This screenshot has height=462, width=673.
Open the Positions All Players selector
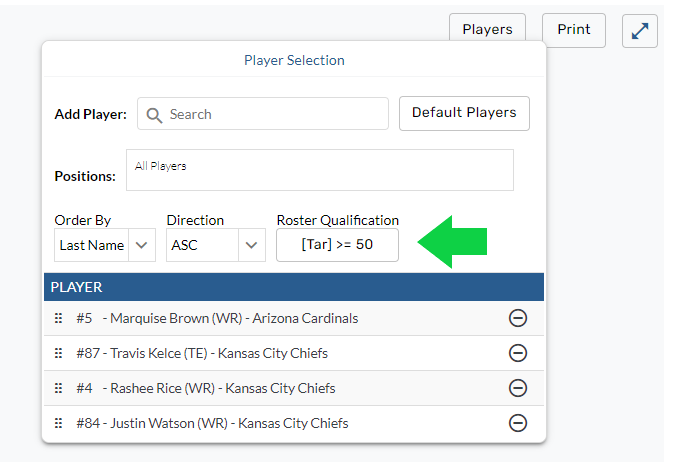[319, 170]
